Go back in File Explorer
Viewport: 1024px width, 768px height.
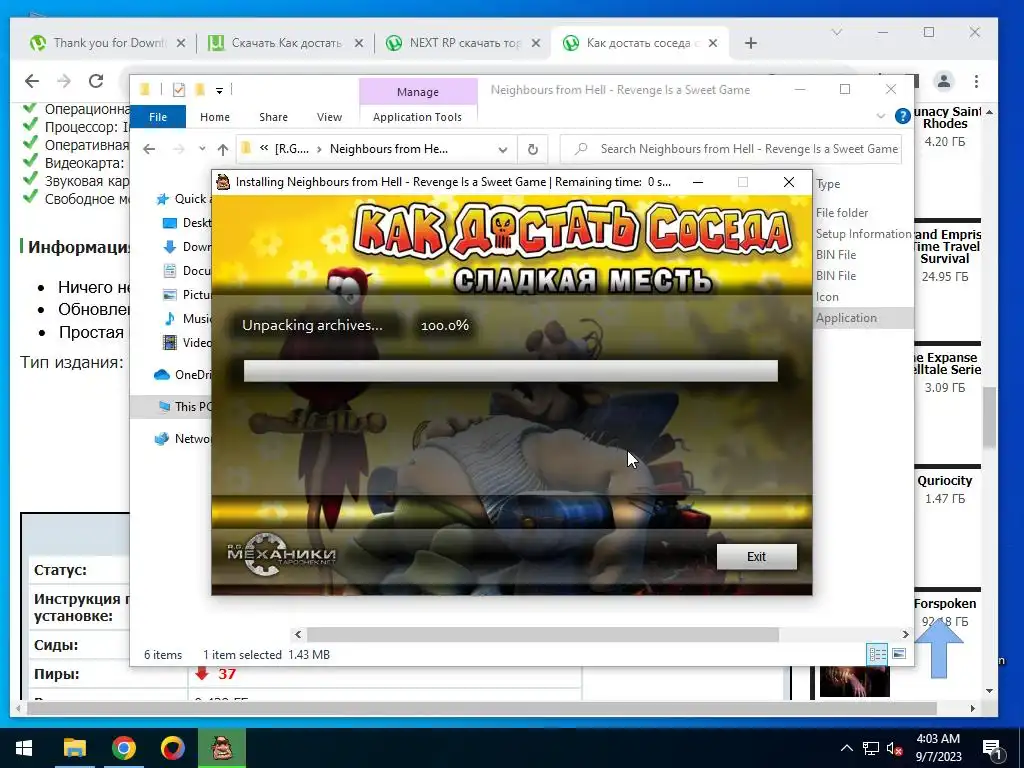(x=149, y=149)
